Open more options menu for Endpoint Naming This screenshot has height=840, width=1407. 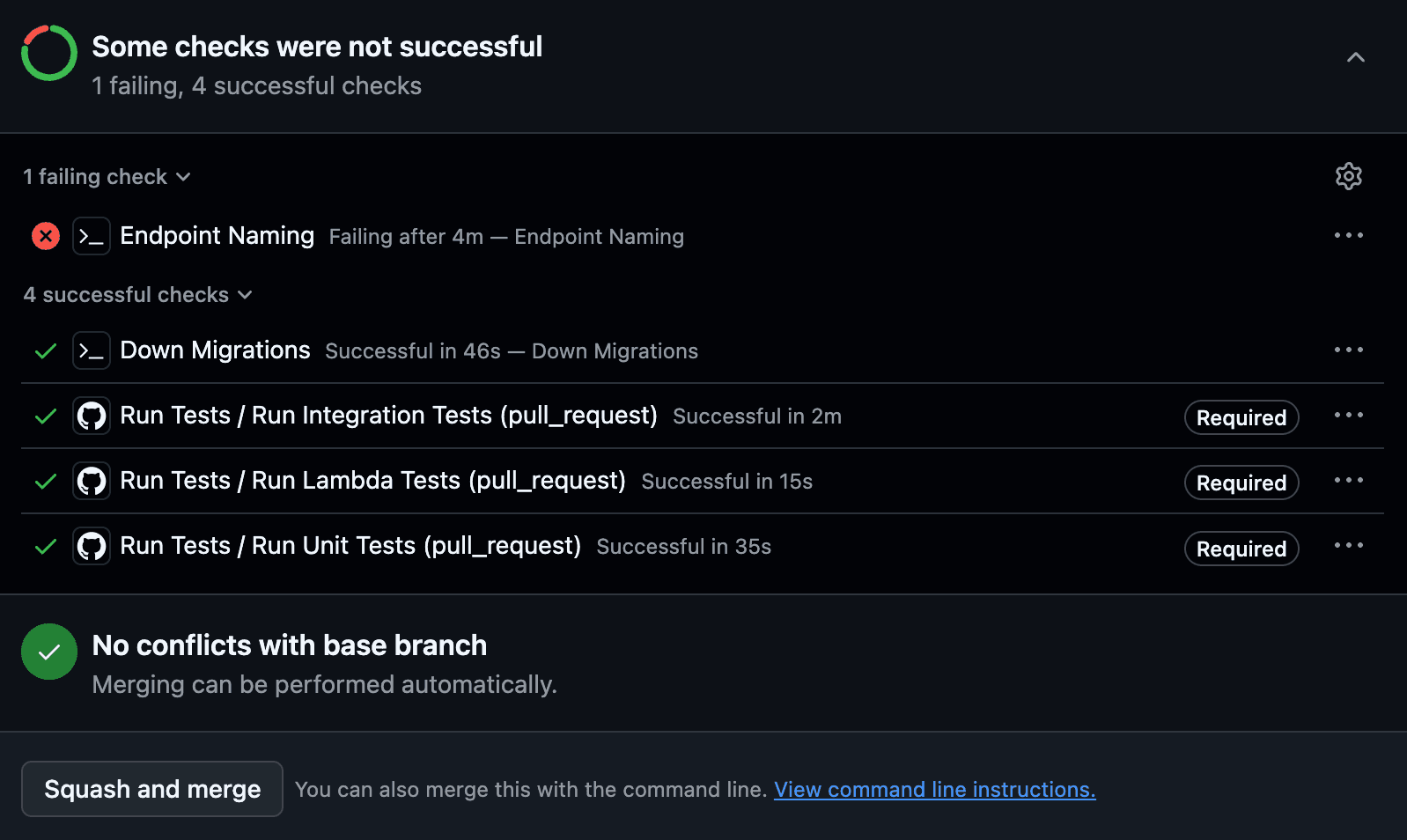click(1348, 236)
